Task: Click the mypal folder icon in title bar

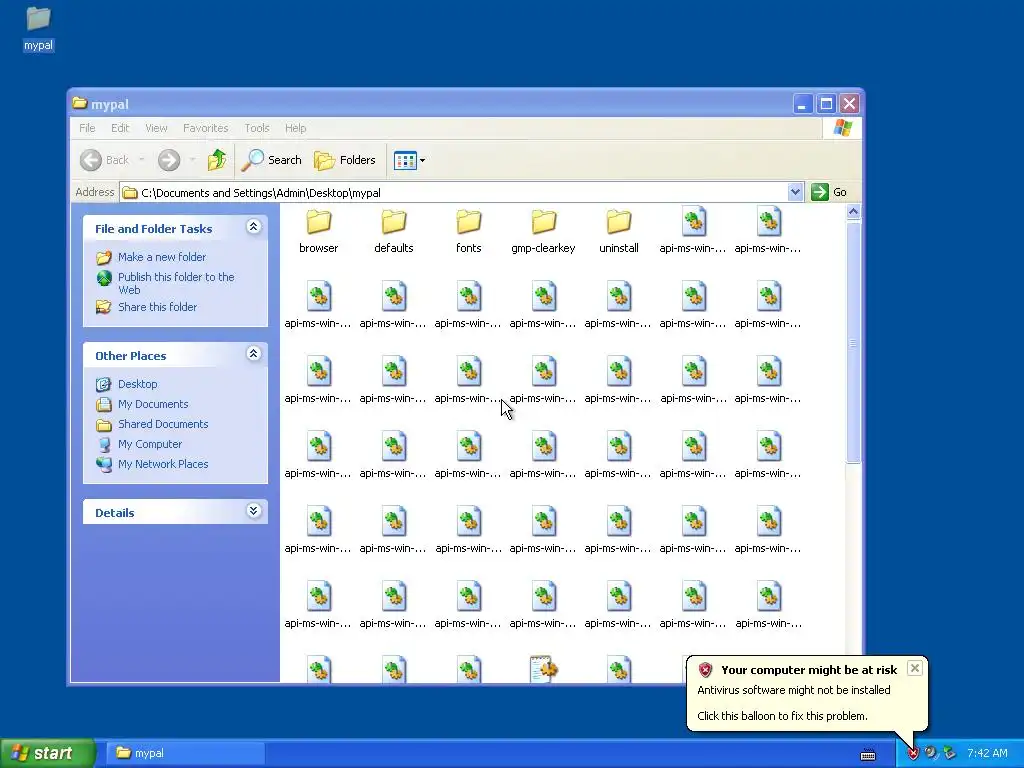Action: [x=80, y=103]
